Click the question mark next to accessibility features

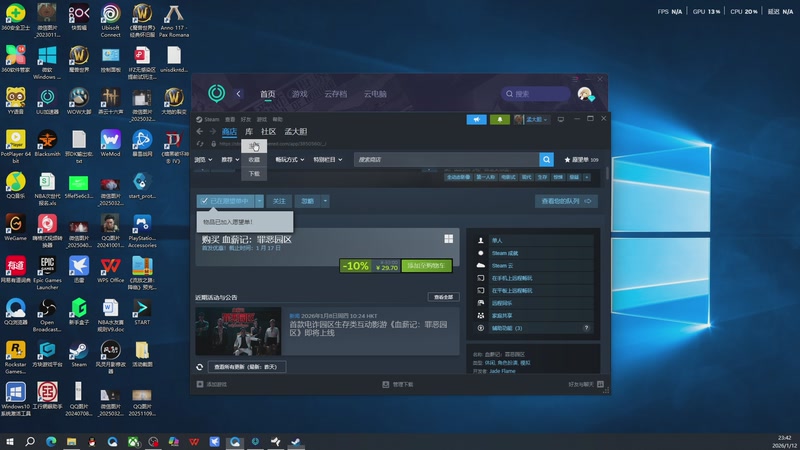pos(586,328)
